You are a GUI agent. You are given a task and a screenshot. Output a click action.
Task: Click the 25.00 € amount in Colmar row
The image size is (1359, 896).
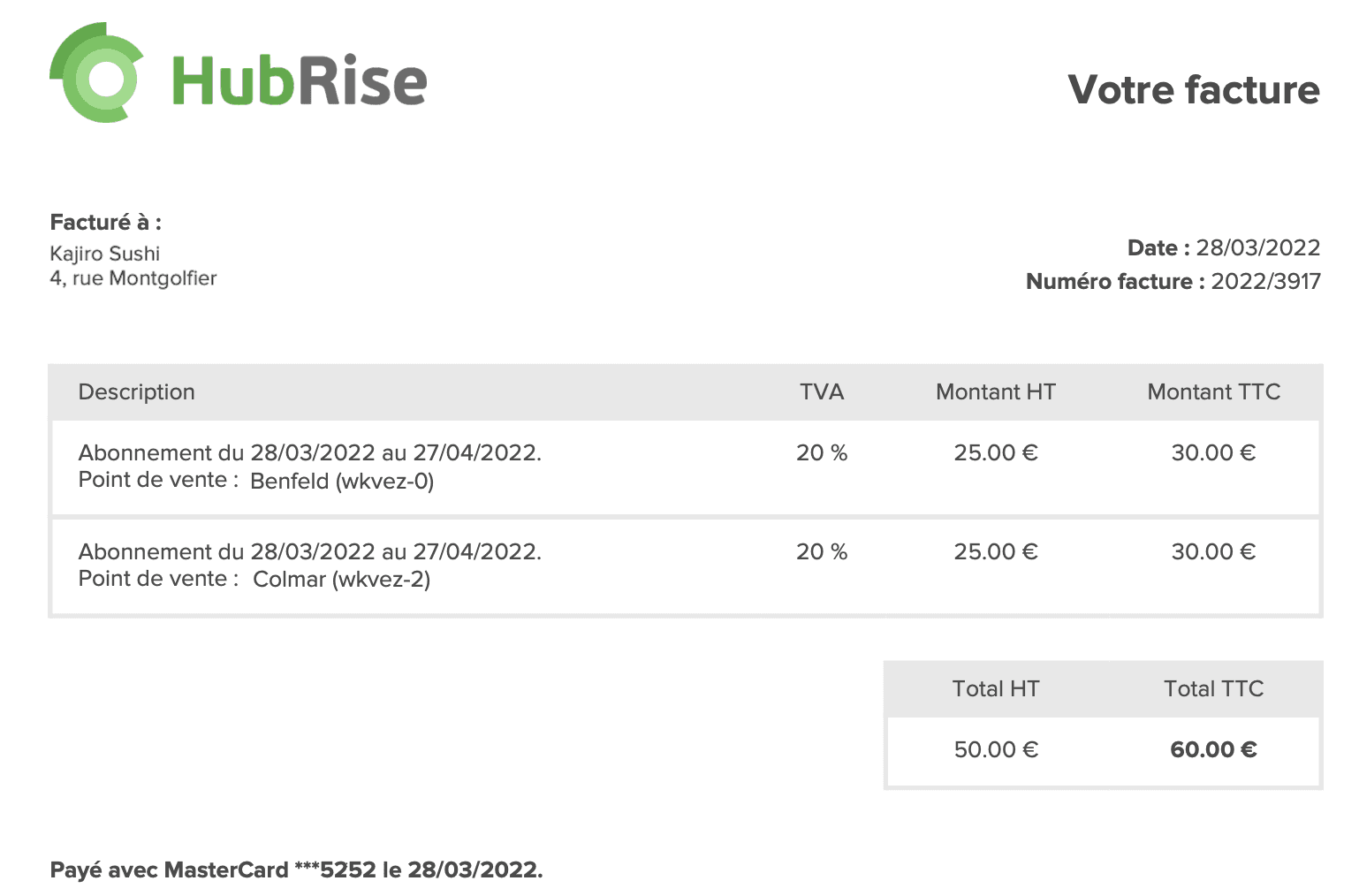(995, 551)
